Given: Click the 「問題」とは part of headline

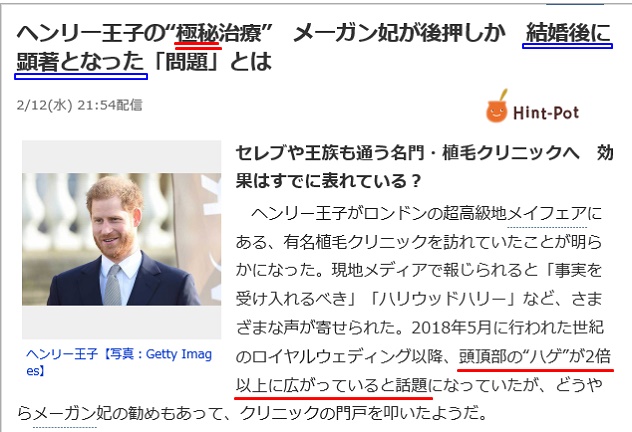Looking at the screenshot, I should 212,62.
